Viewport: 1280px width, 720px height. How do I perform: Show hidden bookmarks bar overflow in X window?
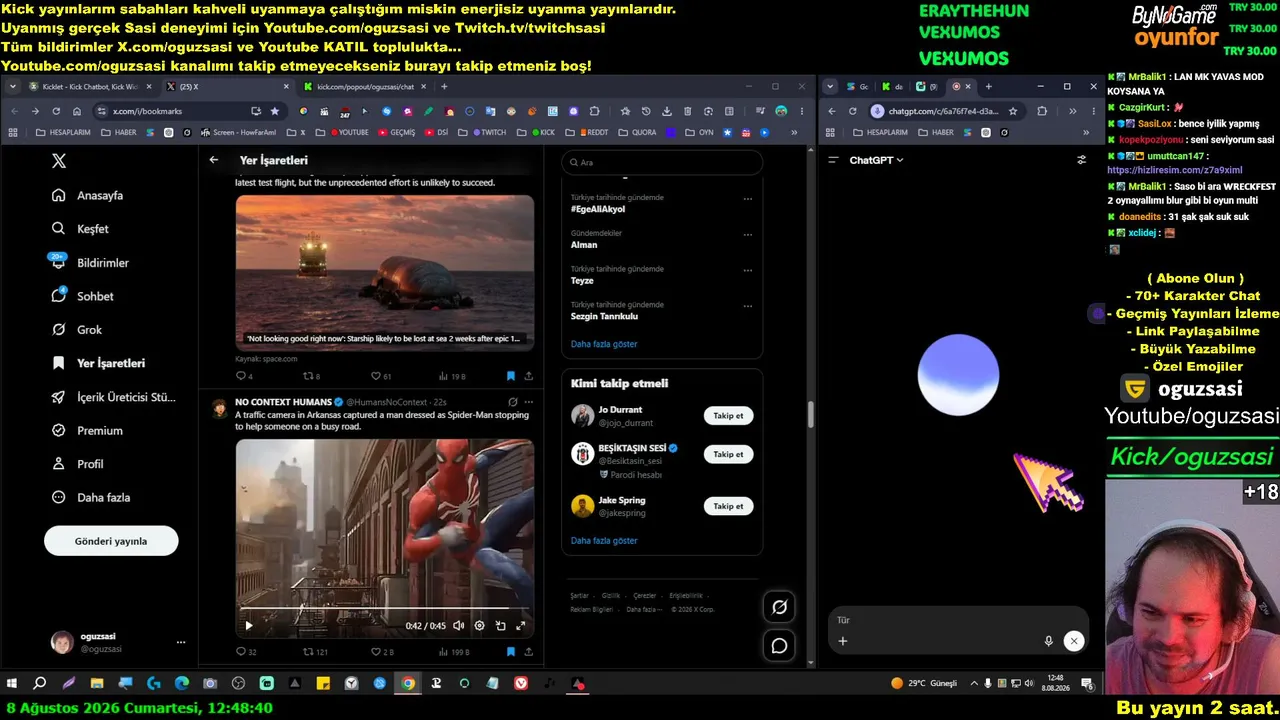[x=794, y=132]
